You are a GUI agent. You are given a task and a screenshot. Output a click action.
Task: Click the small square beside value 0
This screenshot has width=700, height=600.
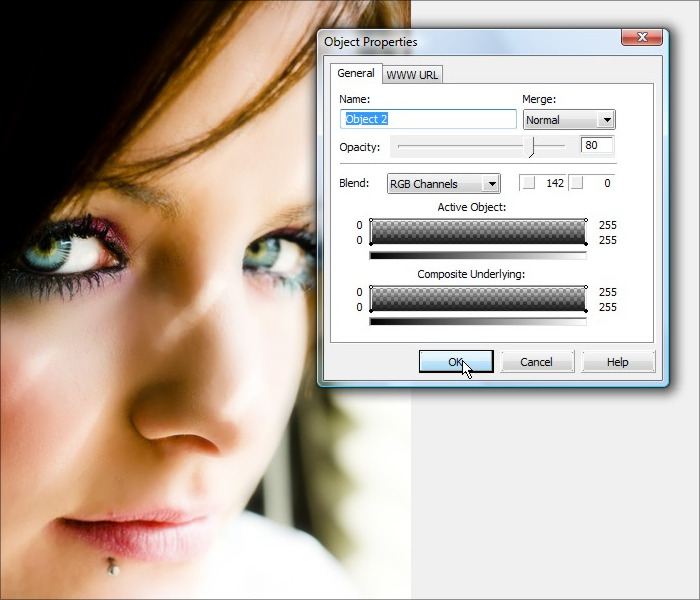[x=576, y=183]
